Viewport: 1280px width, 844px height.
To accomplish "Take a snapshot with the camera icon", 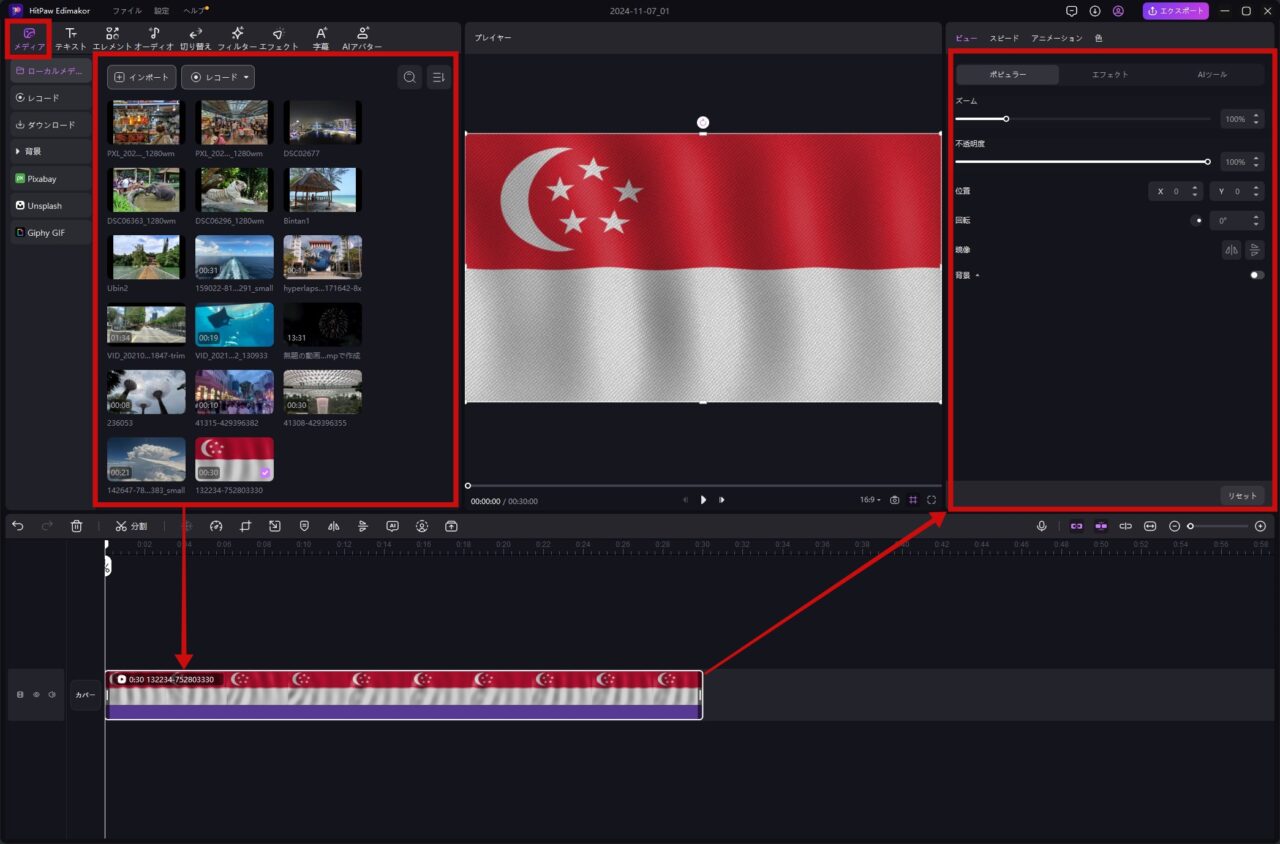I will coord(894,500).
